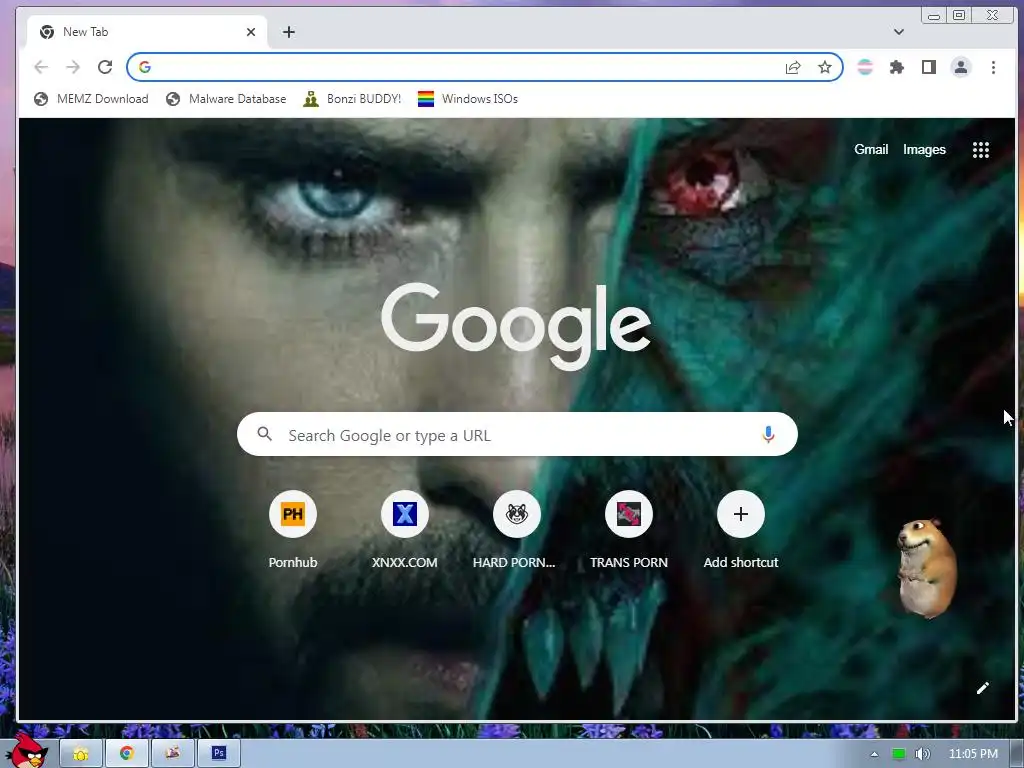1024x768 pixels.
Task: Open a new tab with the plus button
Action: [x=289, y=32]
